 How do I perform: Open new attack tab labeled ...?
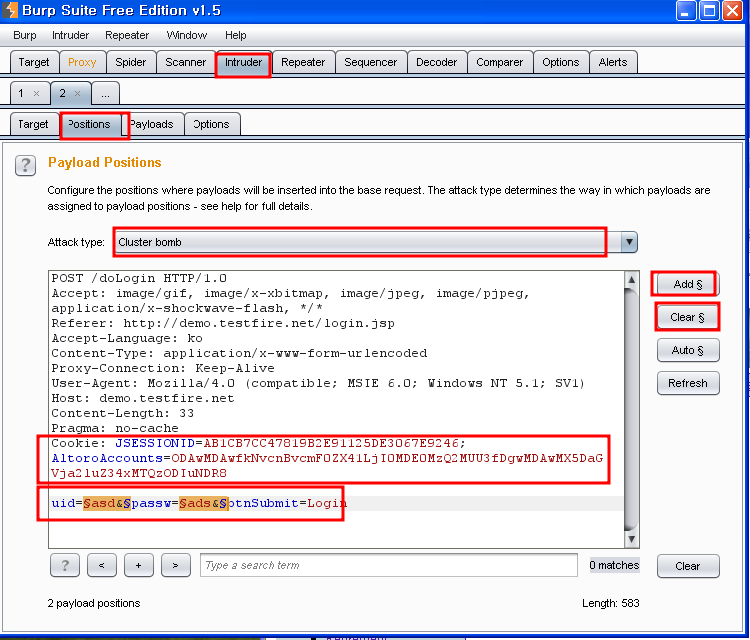point(106,94)
